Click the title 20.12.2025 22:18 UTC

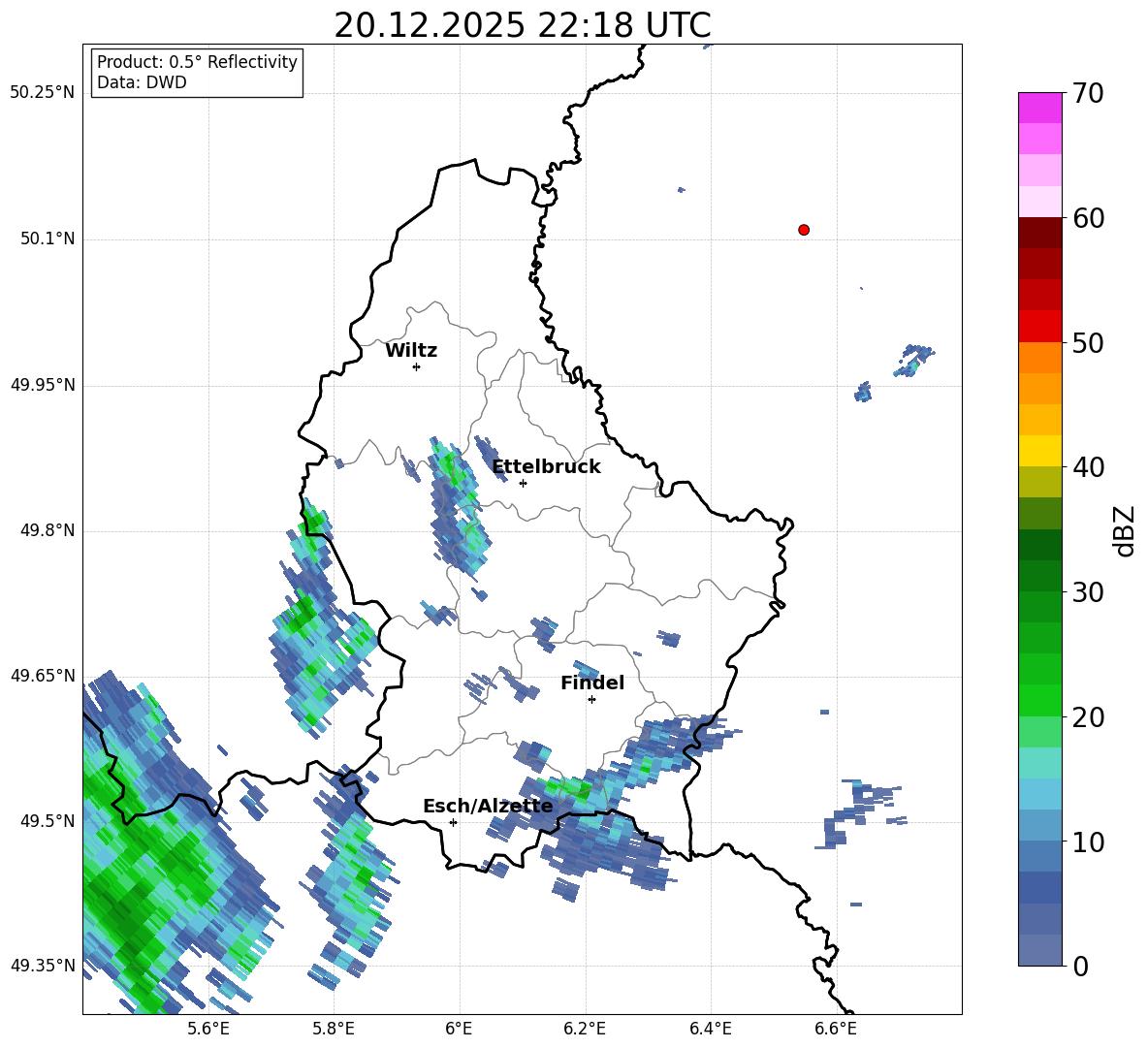523,25
